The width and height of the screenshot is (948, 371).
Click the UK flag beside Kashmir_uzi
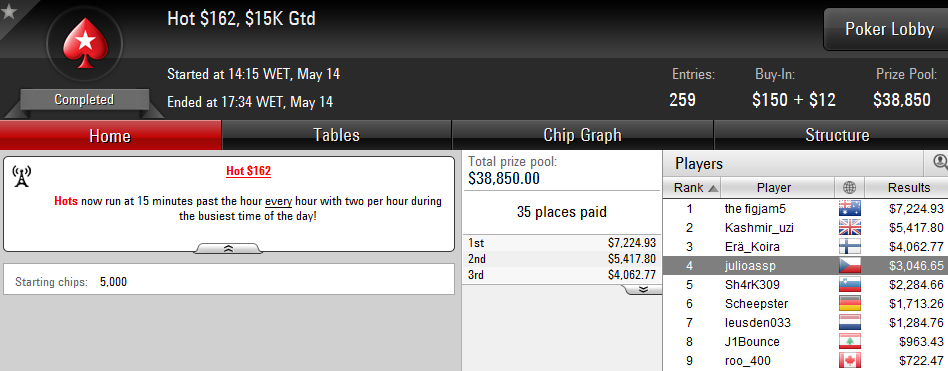pyautogui.click(x=849, y=228)
